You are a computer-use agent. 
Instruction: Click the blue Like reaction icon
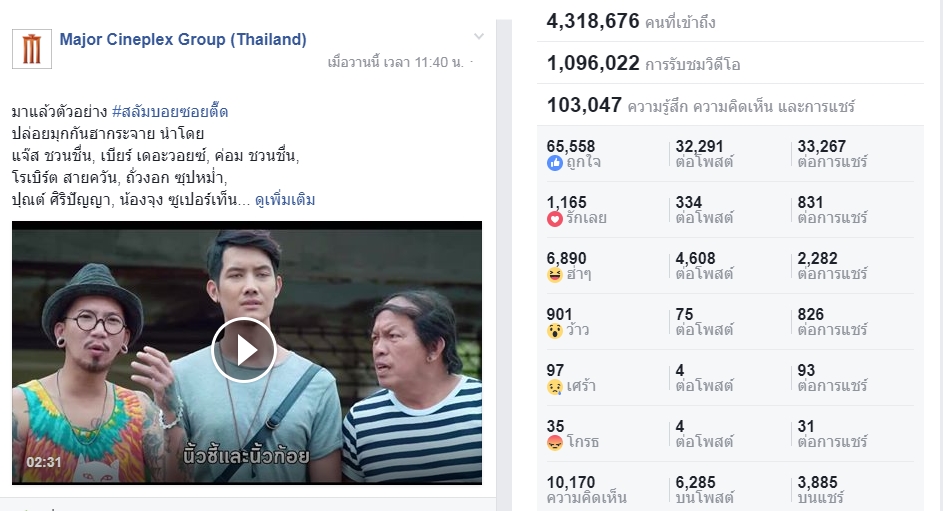pyautogui.click(x=554, y=162)
